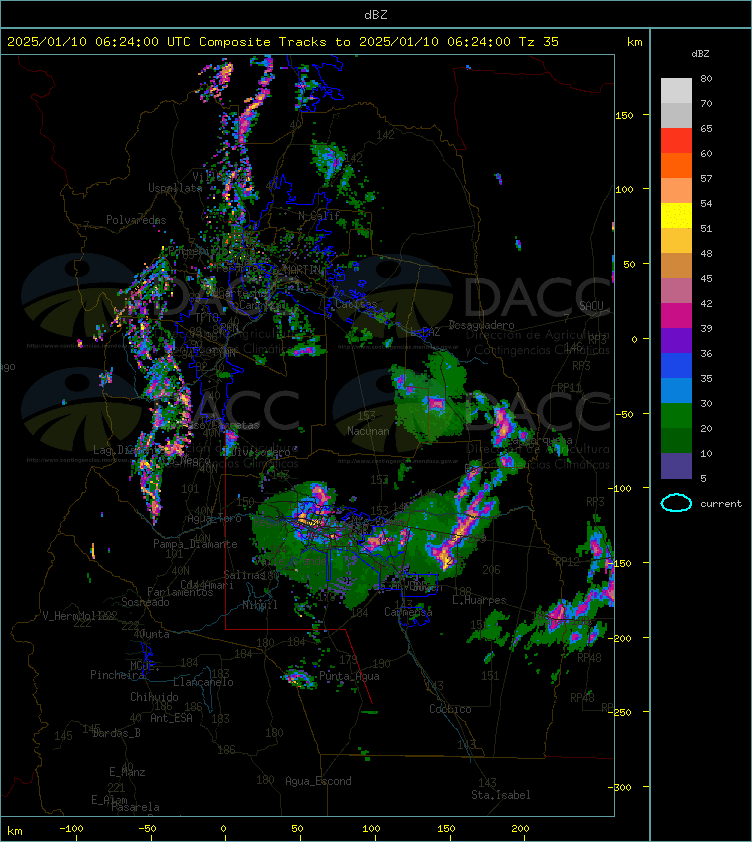Viewport: 752px width, 842px height.
Task: Select the bright green 30-20 dBZ swatch
Action: [676, 416]
